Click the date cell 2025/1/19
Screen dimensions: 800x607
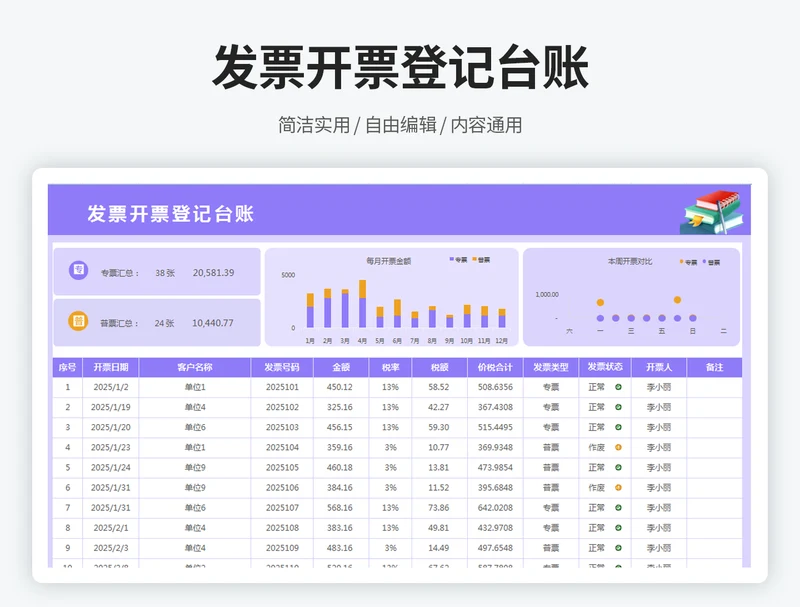(111, 407)
